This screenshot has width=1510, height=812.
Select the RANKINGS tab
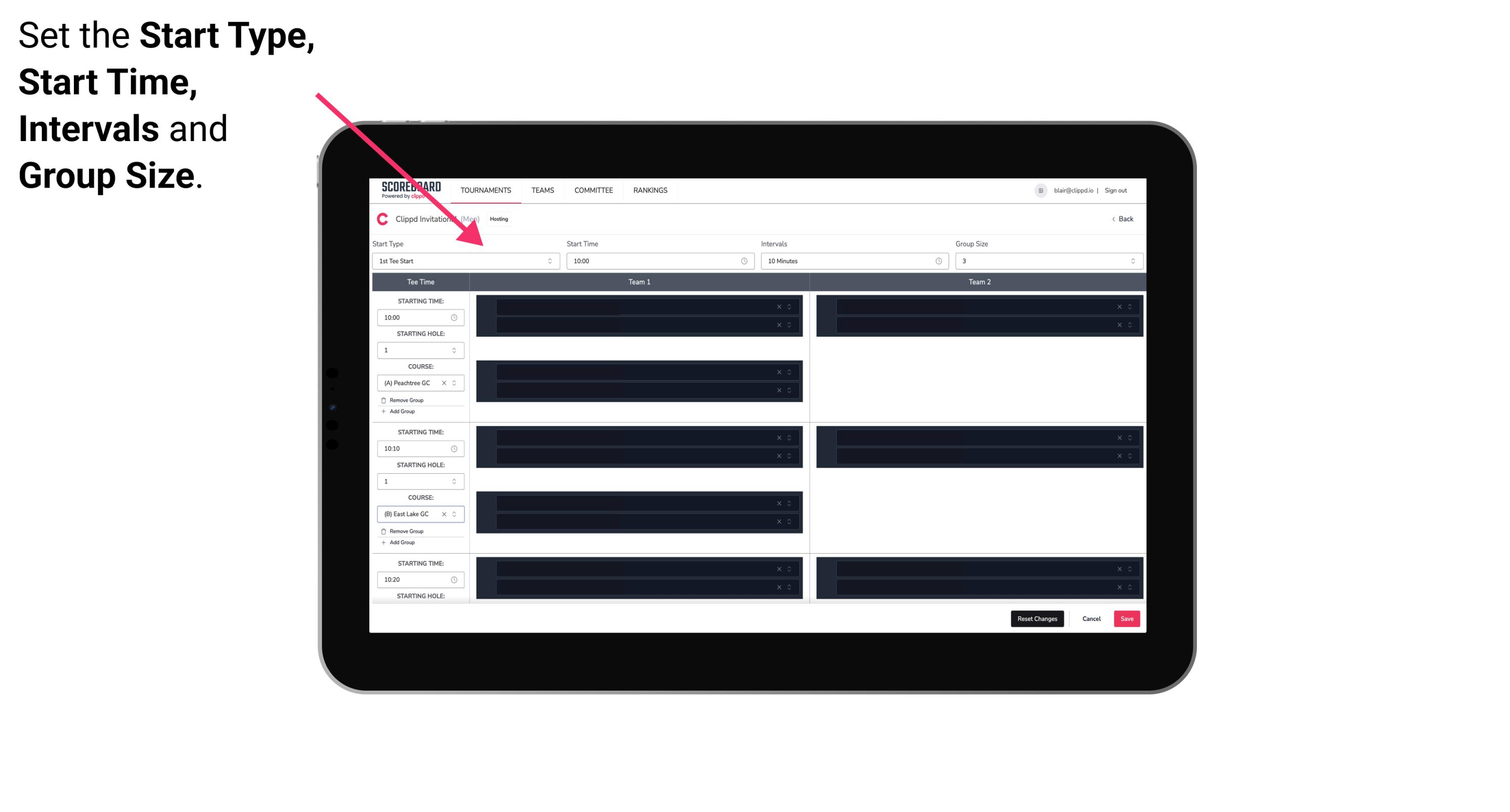[x=651, y=190]
